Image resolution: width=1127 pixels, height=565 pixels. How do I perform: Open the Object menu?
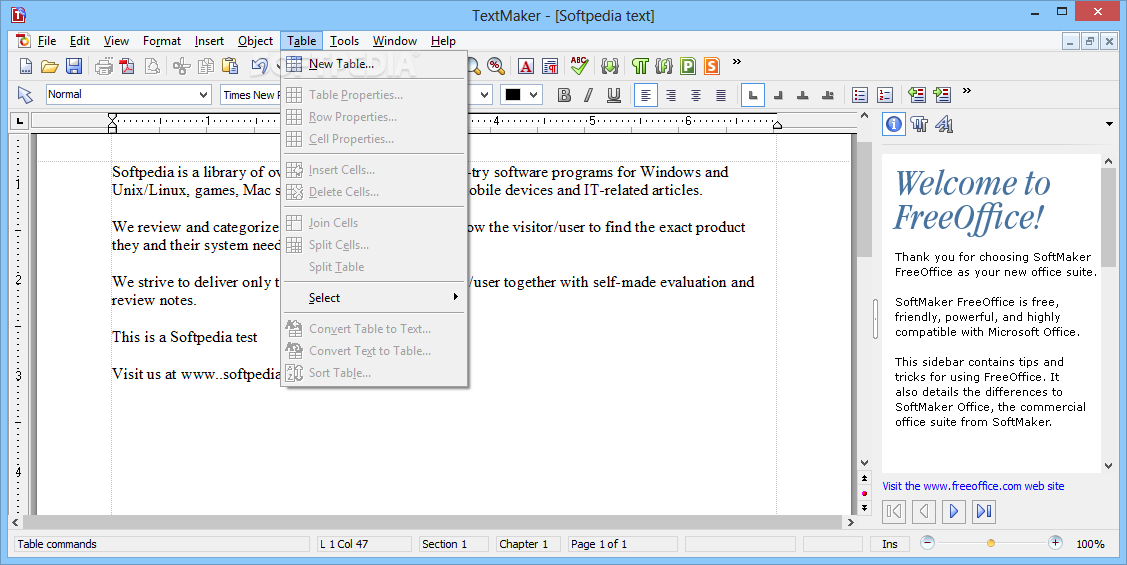[x=255, y=41]
